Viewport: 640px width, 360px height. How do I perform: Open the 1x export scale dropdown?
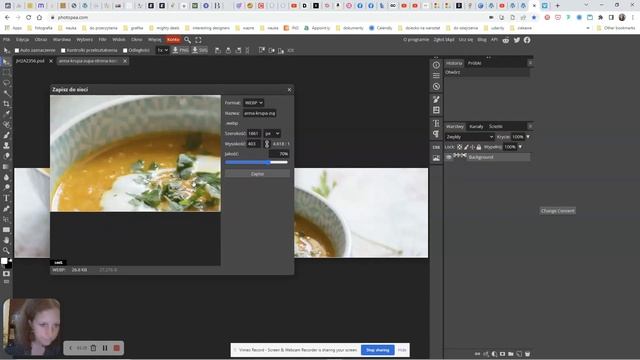[x=162, y=50]
